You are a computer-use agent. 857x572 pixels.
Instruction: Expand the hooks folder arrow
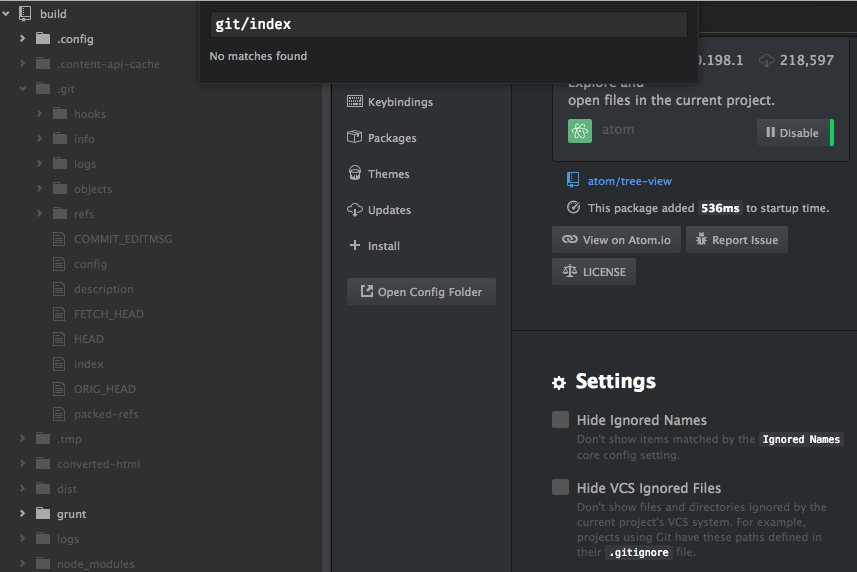[x=39, y=114]
